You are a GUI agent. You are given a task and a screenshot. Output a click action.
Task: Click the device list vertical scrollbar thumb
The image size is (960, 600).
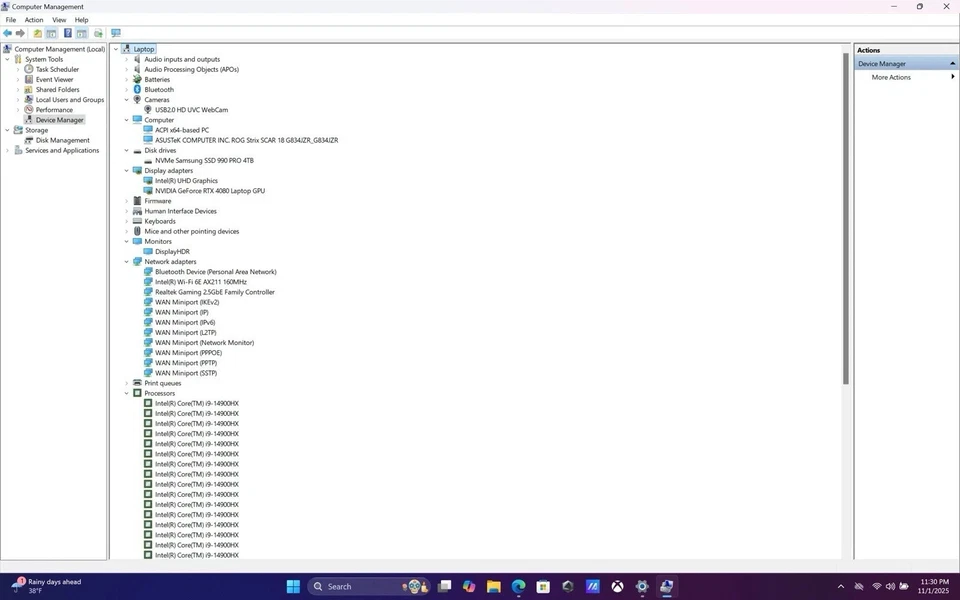[846, 217]
